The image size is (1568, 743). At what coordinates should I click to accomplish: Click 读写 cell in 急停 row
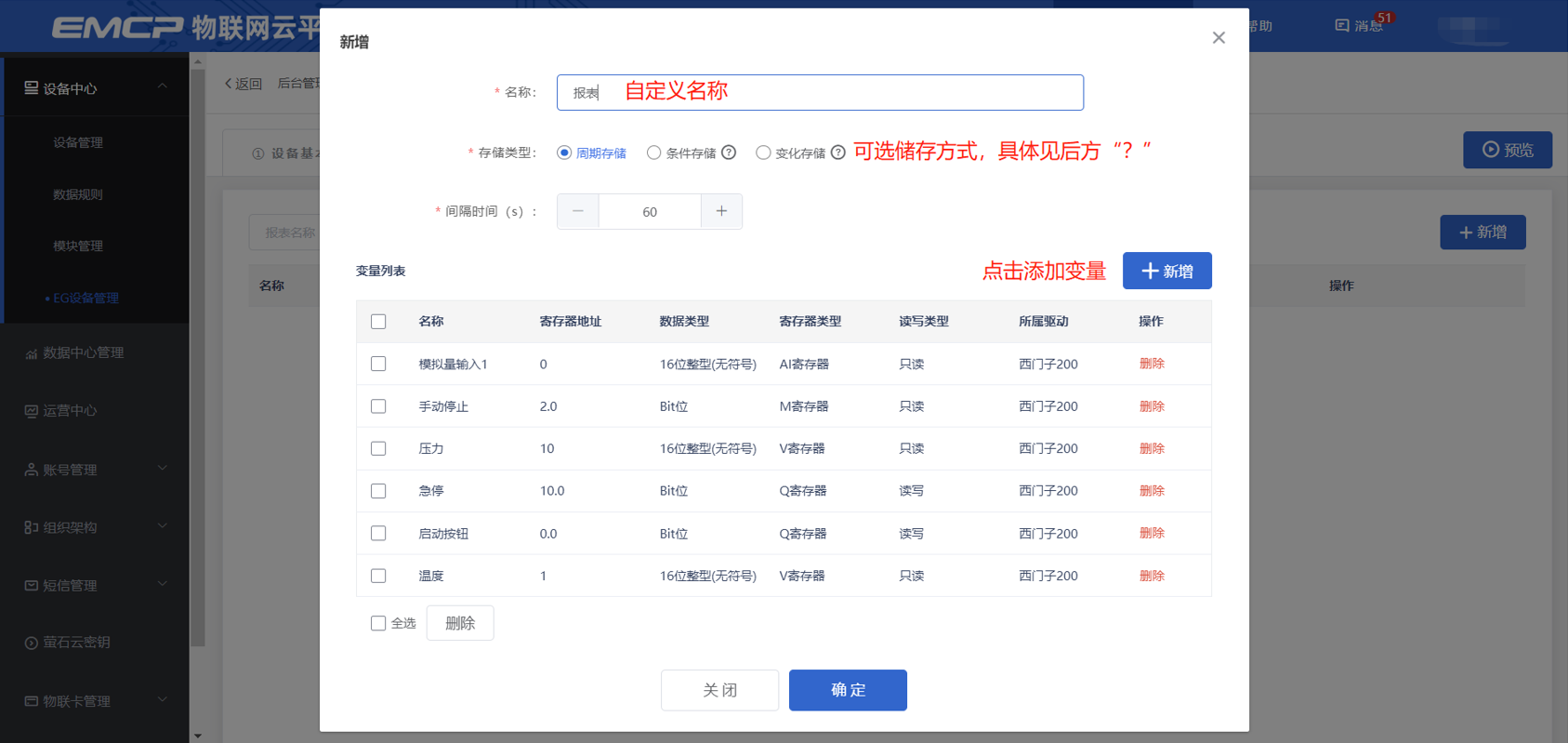[912, 490]
